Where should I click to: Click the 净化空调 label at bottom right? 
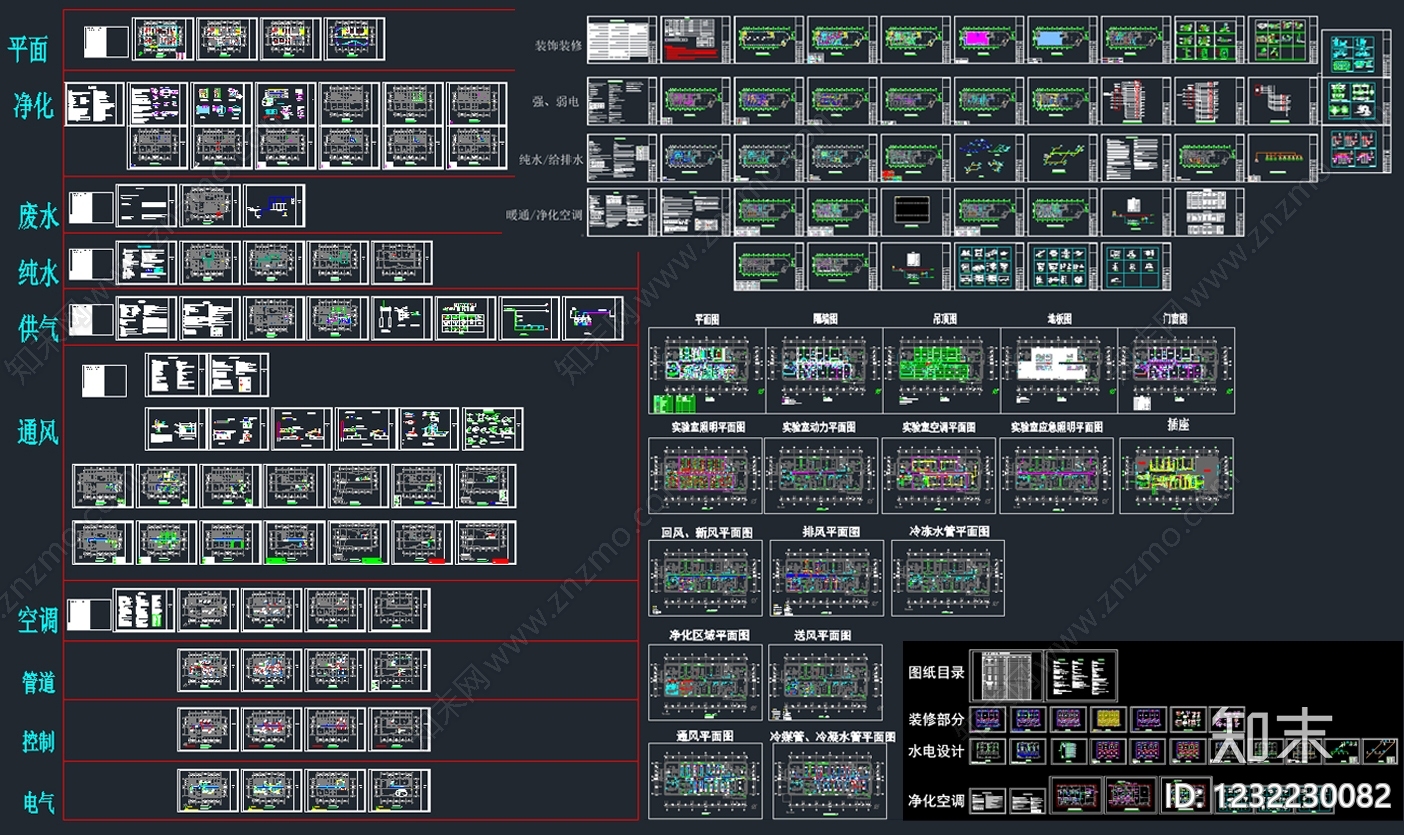click(936, 801)
